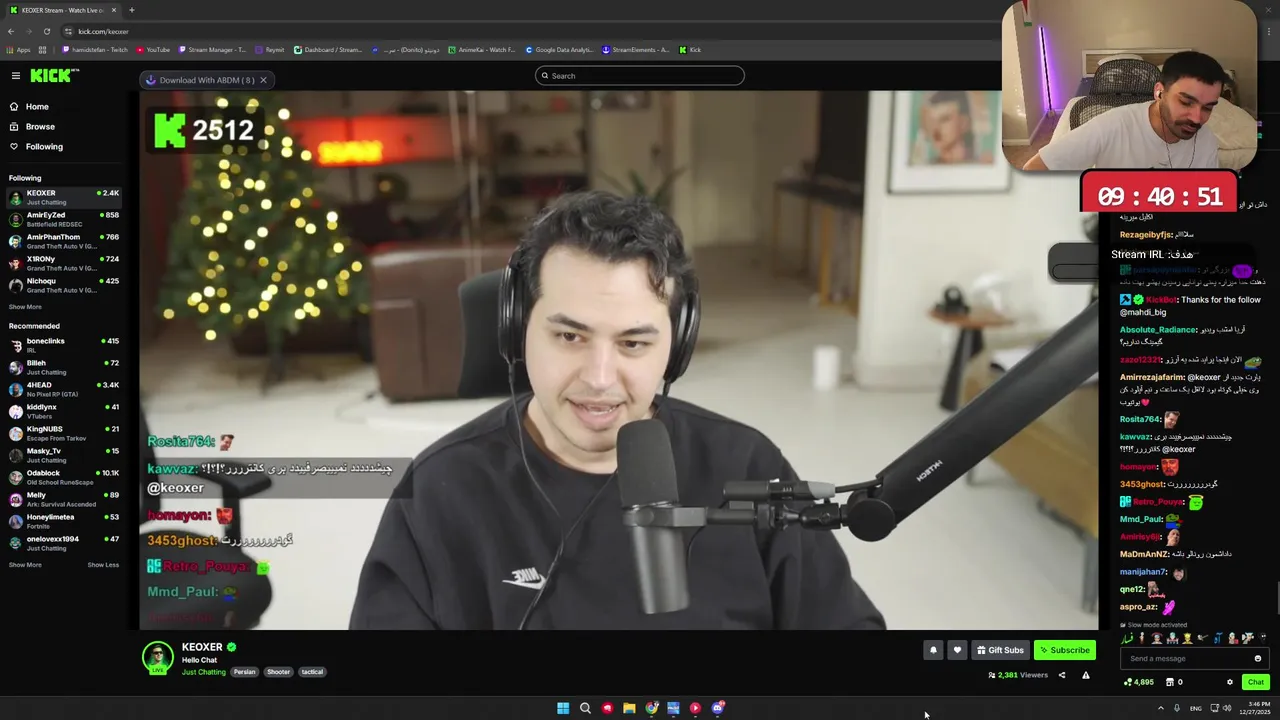Open YouTube bookmark
Screen dimensions: 1280x720
(x=153, y=50)
